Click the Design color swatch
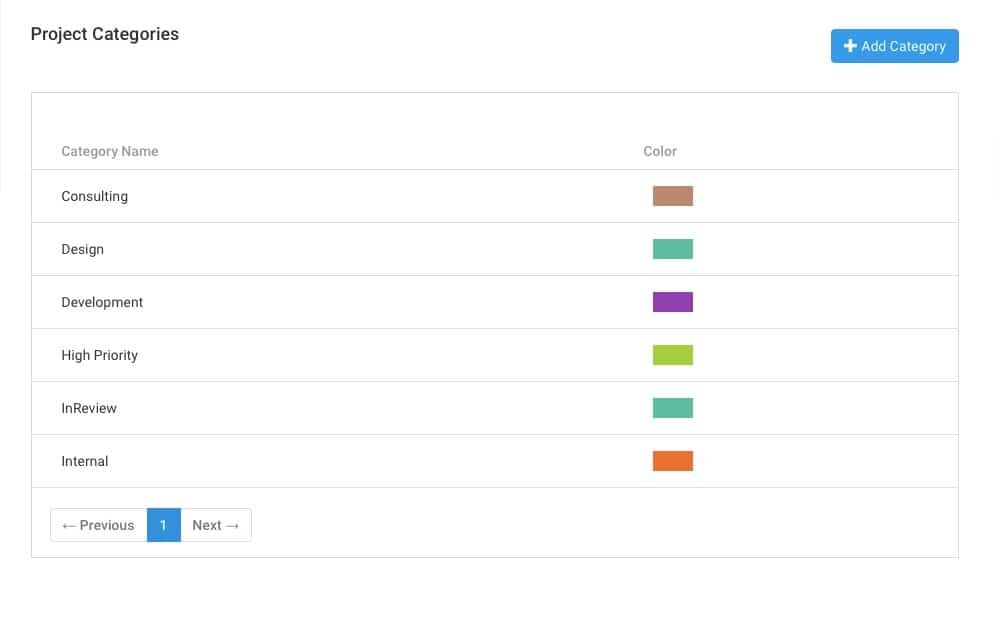Viewport: 999px width, 619px height. pyautogui.click(x=672, y=248)
